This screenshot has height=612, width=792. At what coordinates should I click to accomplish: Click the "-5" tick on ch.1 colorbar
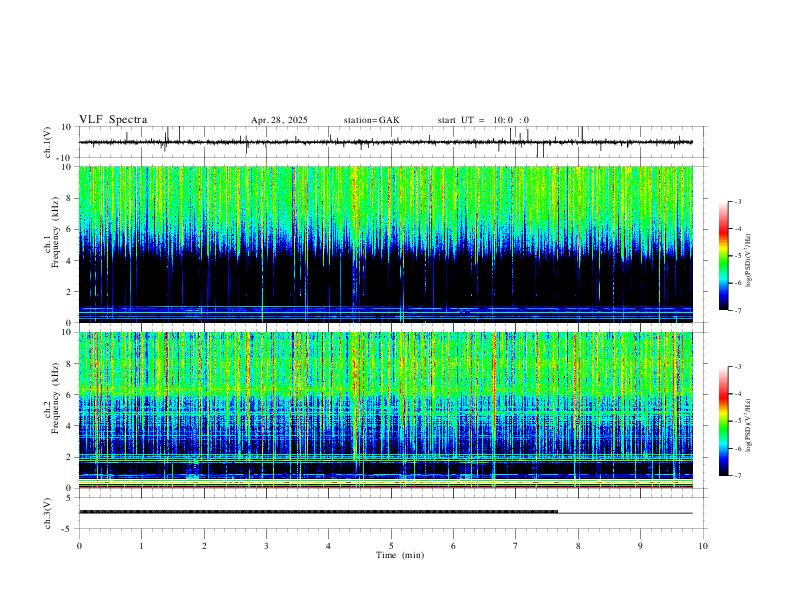click(x=737, y=256)
